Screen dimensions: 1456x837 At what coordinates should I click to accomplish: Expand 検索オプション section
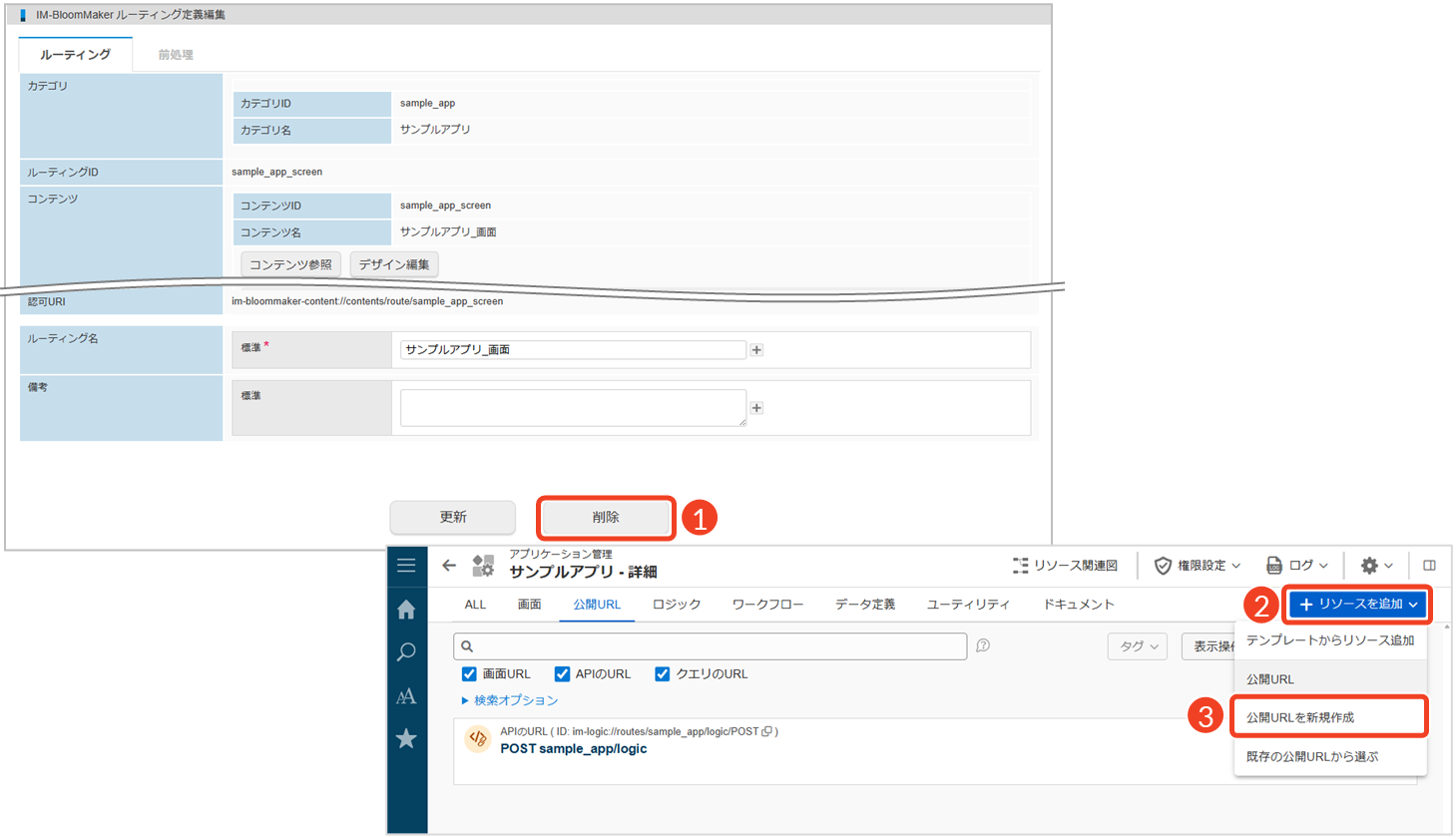(509, 700)
